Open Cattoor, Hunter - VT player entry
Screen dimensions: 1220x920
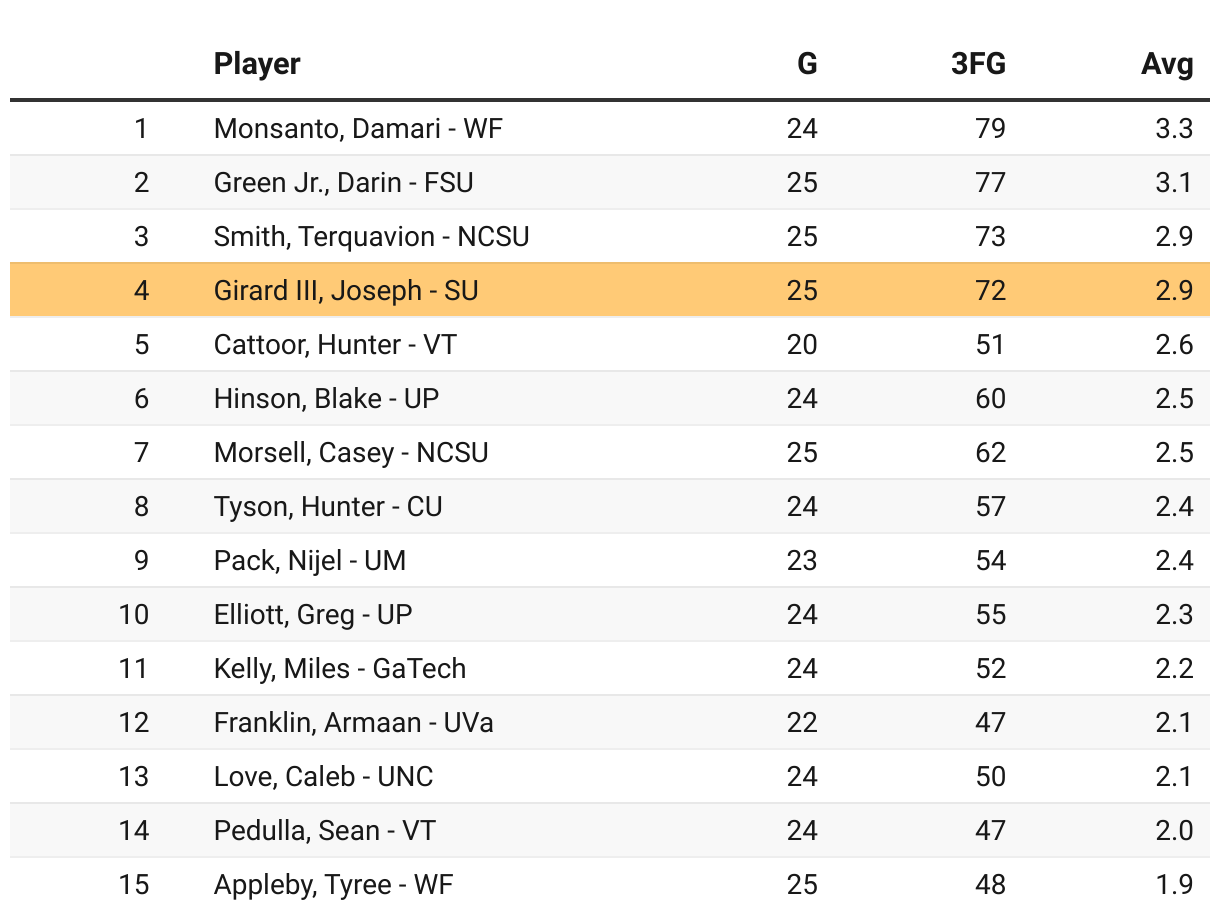(x=335, y=344)
